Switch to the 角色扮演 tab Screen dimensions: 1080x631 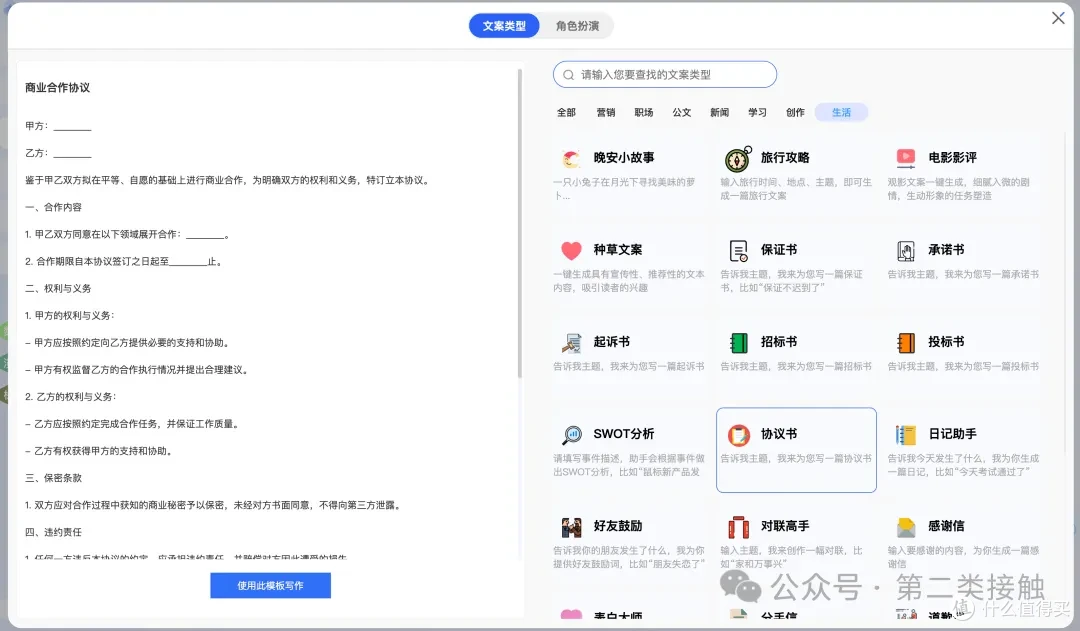point(577,26)
